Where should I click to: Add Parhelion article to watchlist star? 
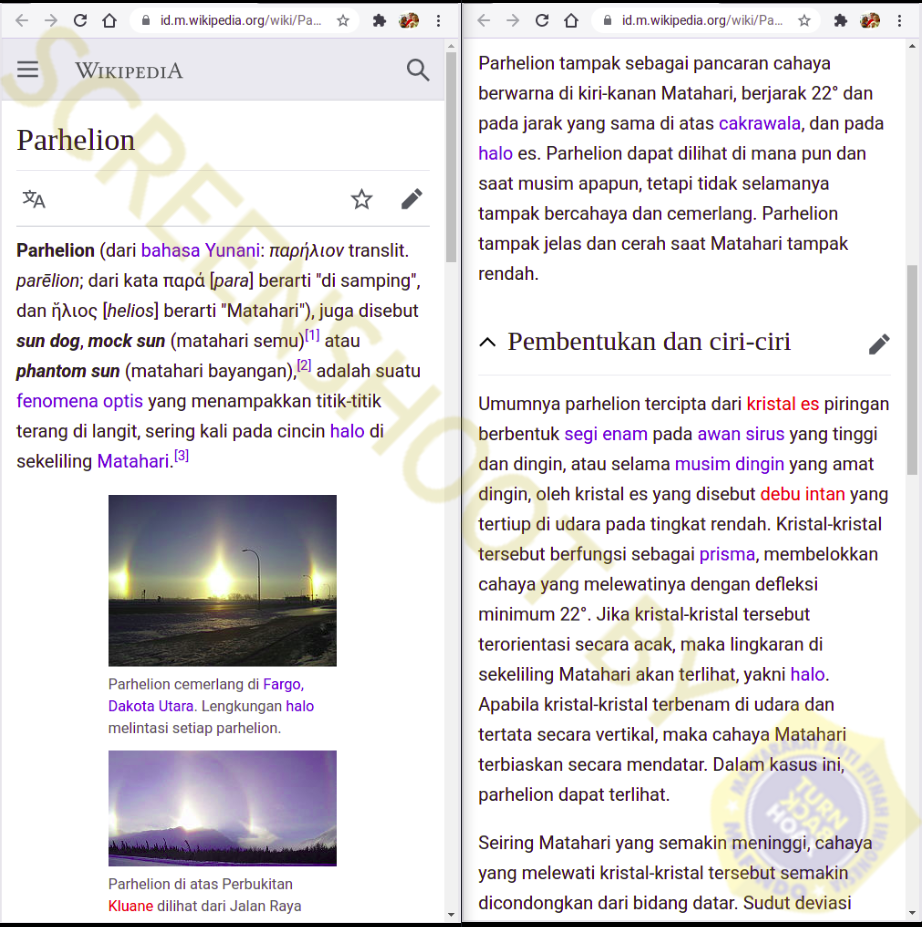(362, 199)
